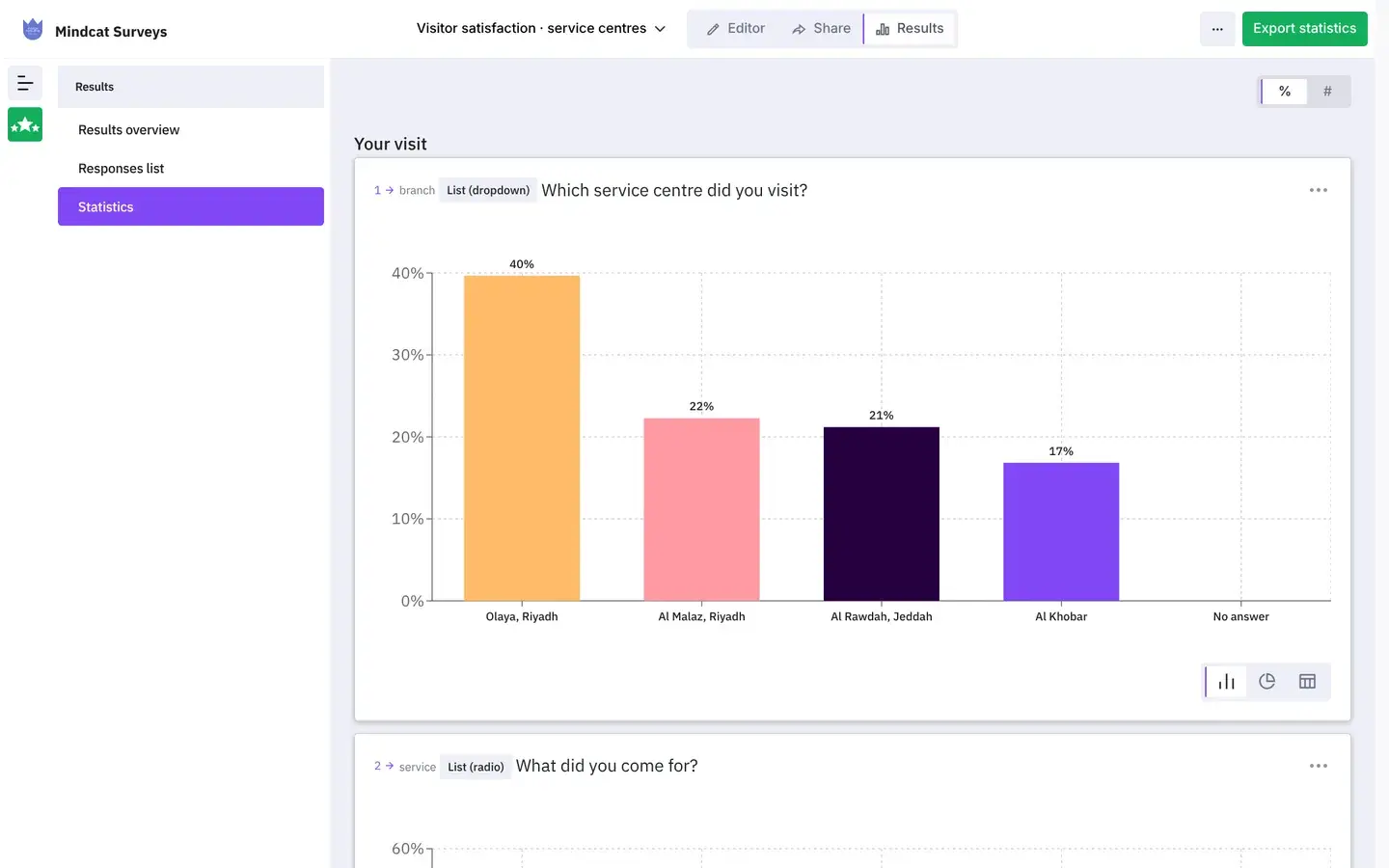Show results as percentages
The width and height of the screenshot is (1389, 868).
[1285, 92]
